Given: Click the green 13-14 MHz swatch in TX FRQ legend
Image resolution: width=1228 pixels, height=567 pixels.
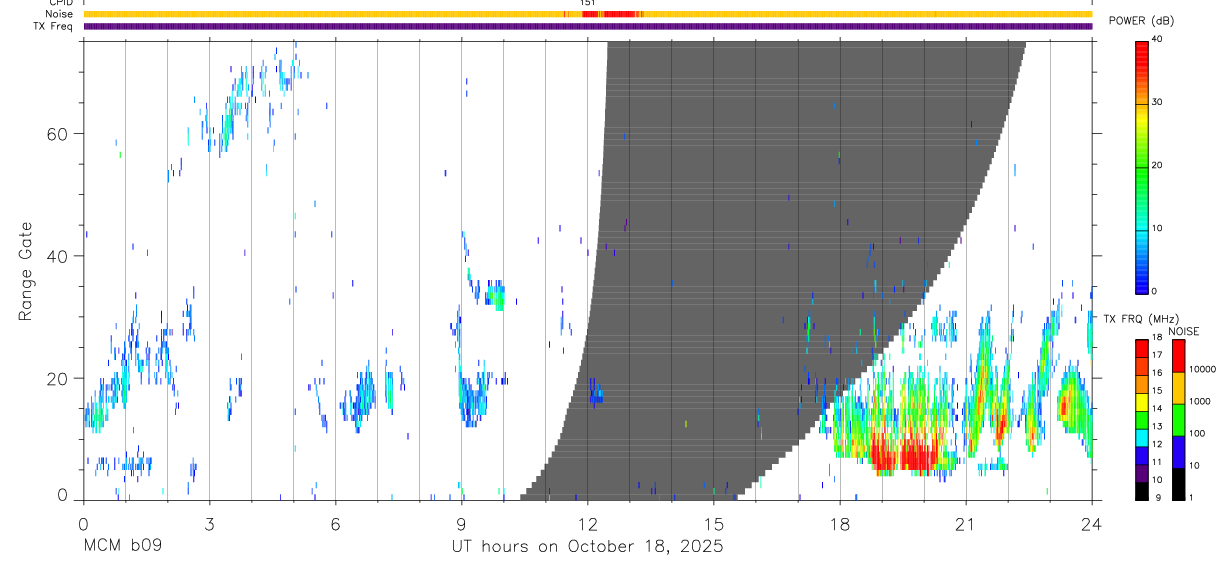Looking at the screenshot, I should pos(1141,419).
